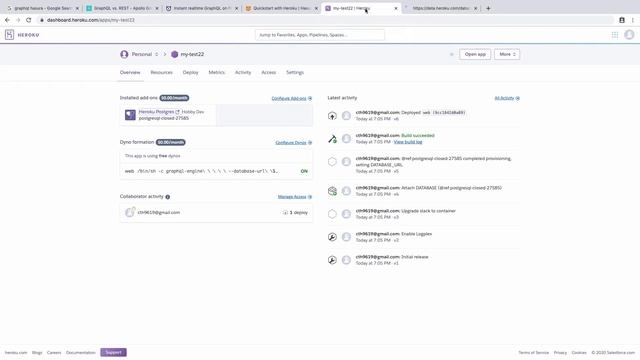Click the Configure Dynos link
This screenshot has width=640, height=360.
293,143
